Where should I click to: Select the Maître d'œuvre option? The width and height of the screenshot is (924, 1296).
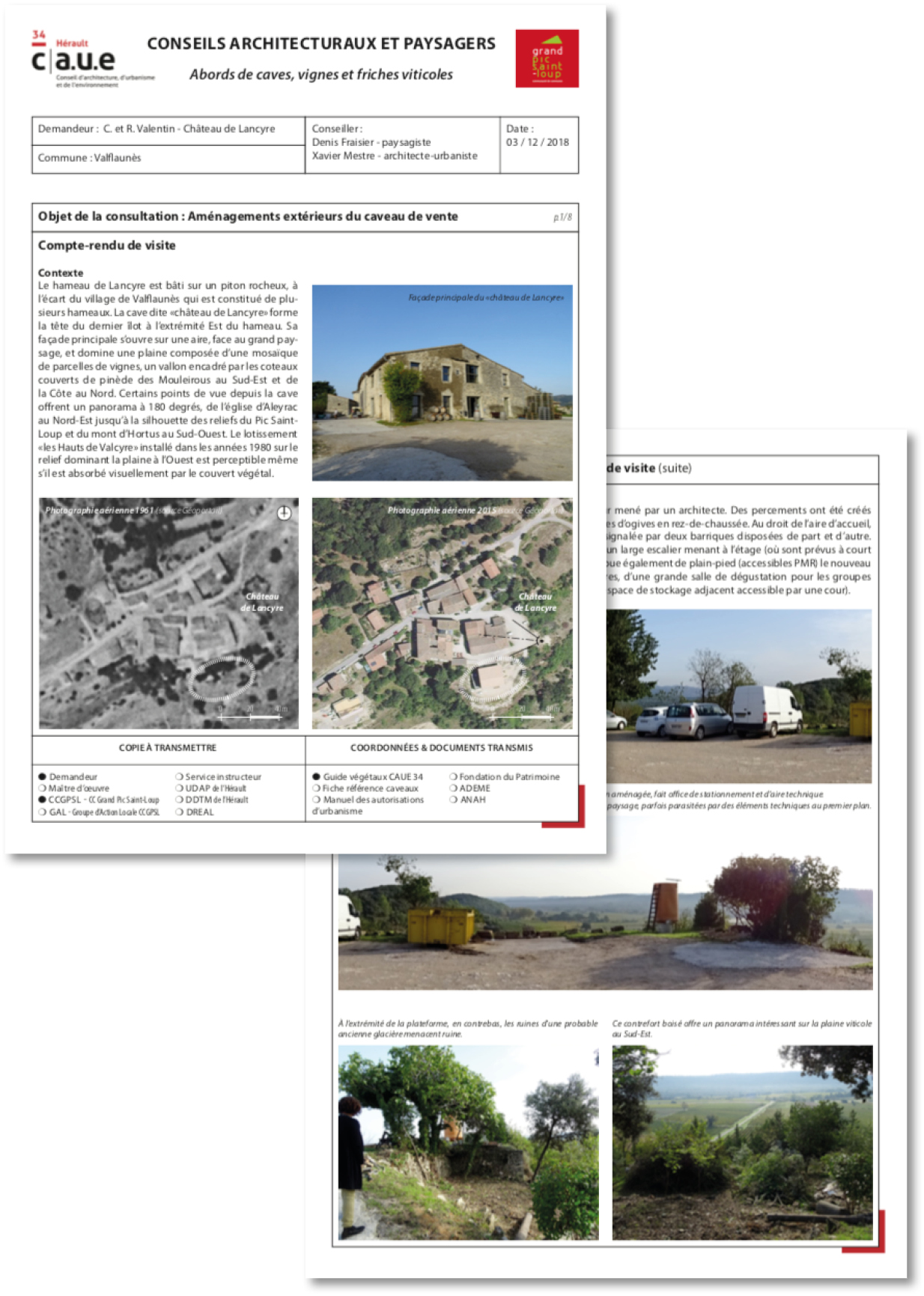click(x=43, y=788)
